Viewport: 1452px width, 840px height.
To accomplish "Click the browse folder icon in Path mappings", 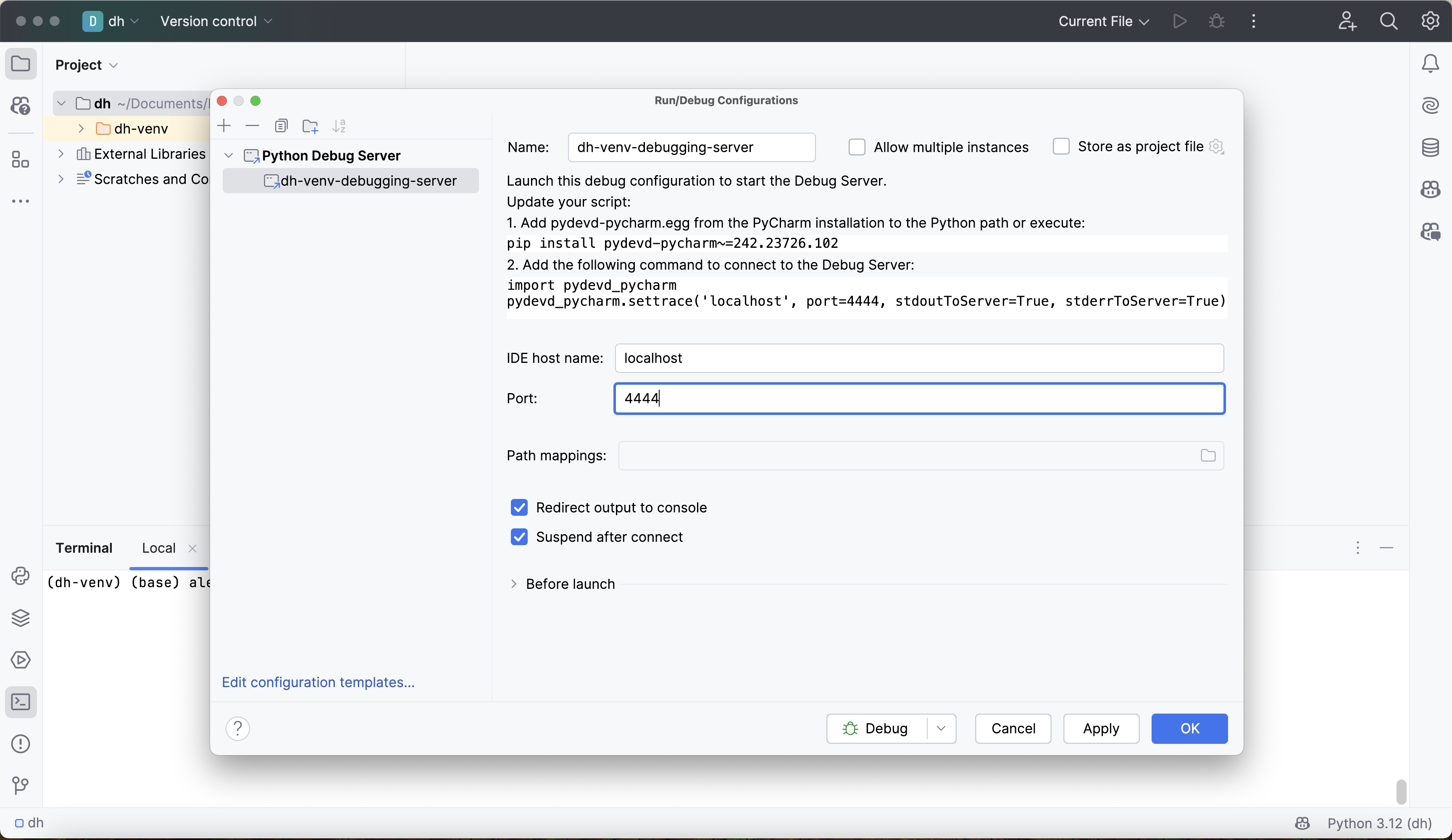I will point(1208,456).
